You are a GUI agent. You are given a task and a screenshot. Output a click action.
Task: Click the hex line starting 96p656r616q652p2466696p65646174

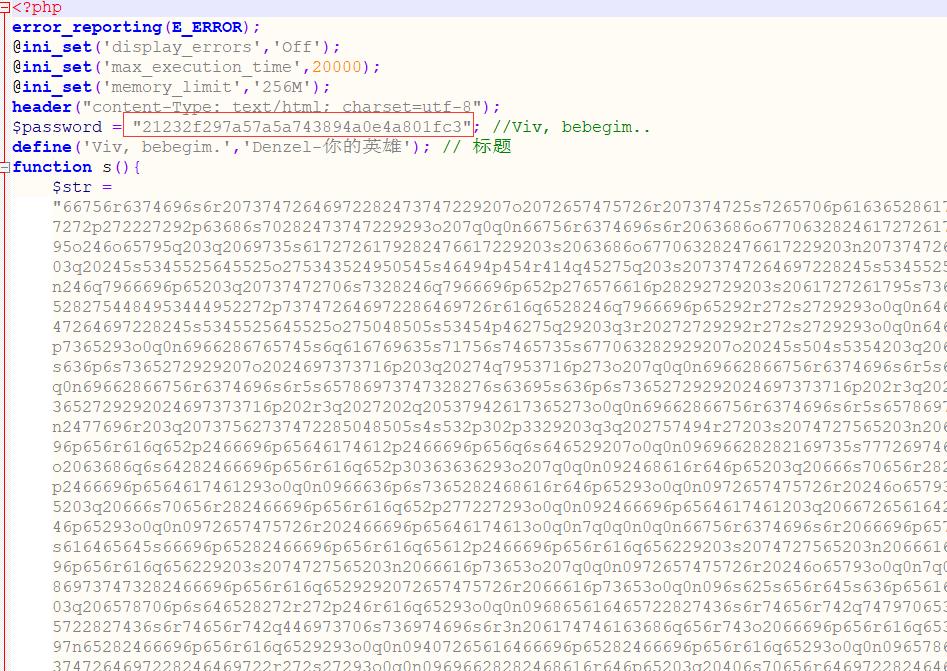coord(499,446)
